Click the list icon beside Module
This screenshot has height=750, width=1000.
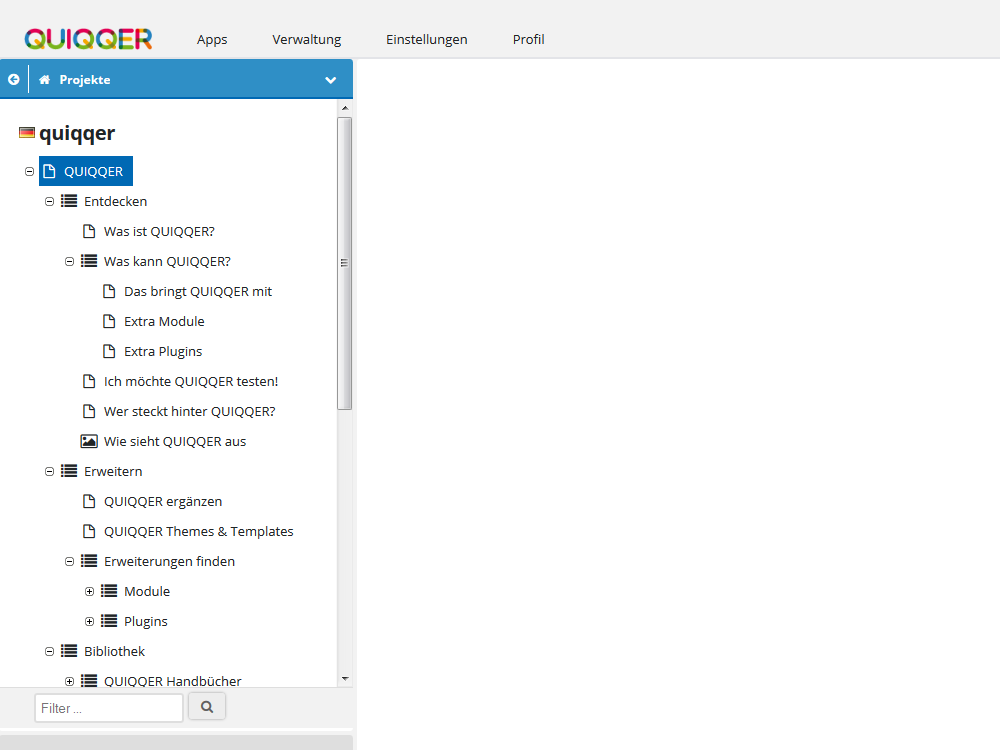pos(109,591)
